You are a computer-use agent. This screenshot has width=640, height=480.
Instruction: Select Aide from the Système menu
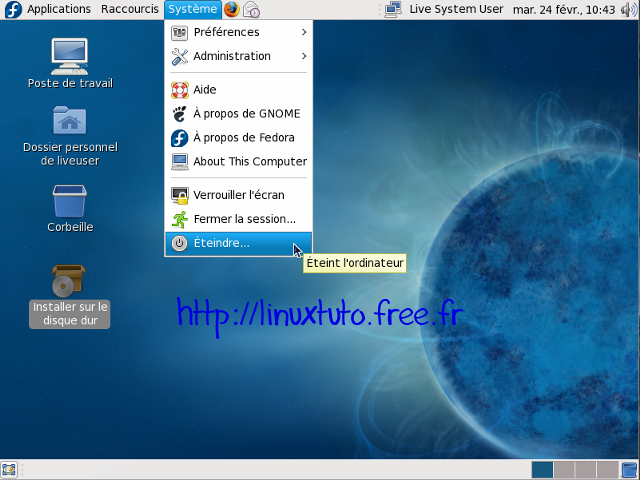238,90
